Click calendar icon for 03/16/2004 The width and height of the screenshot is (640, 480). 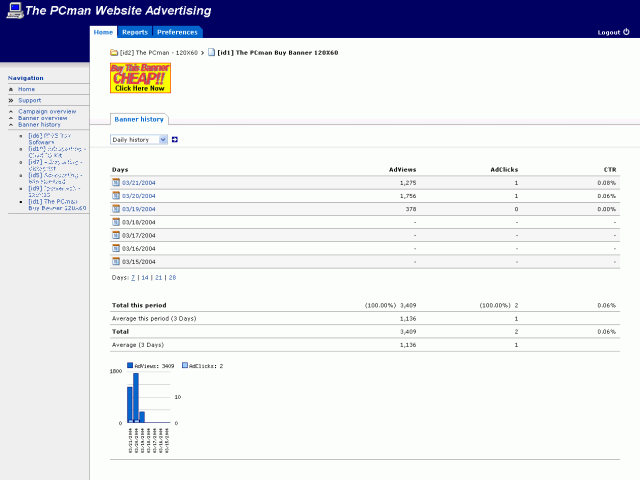(116, 248)
